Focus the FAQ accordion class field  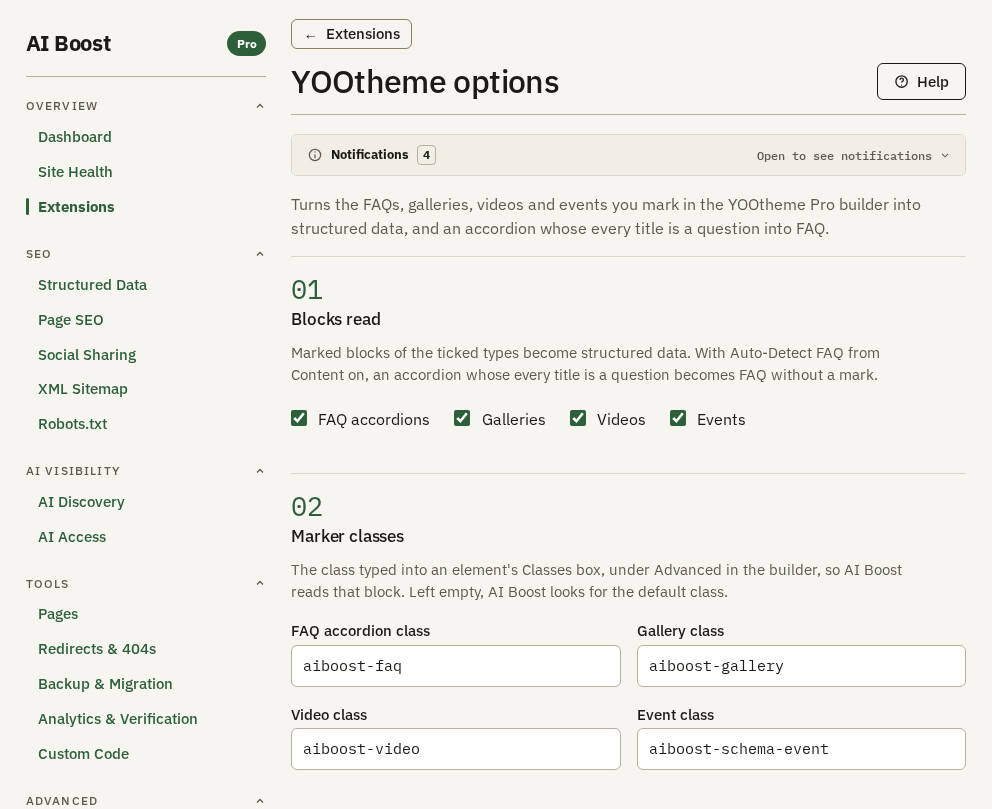456,666
